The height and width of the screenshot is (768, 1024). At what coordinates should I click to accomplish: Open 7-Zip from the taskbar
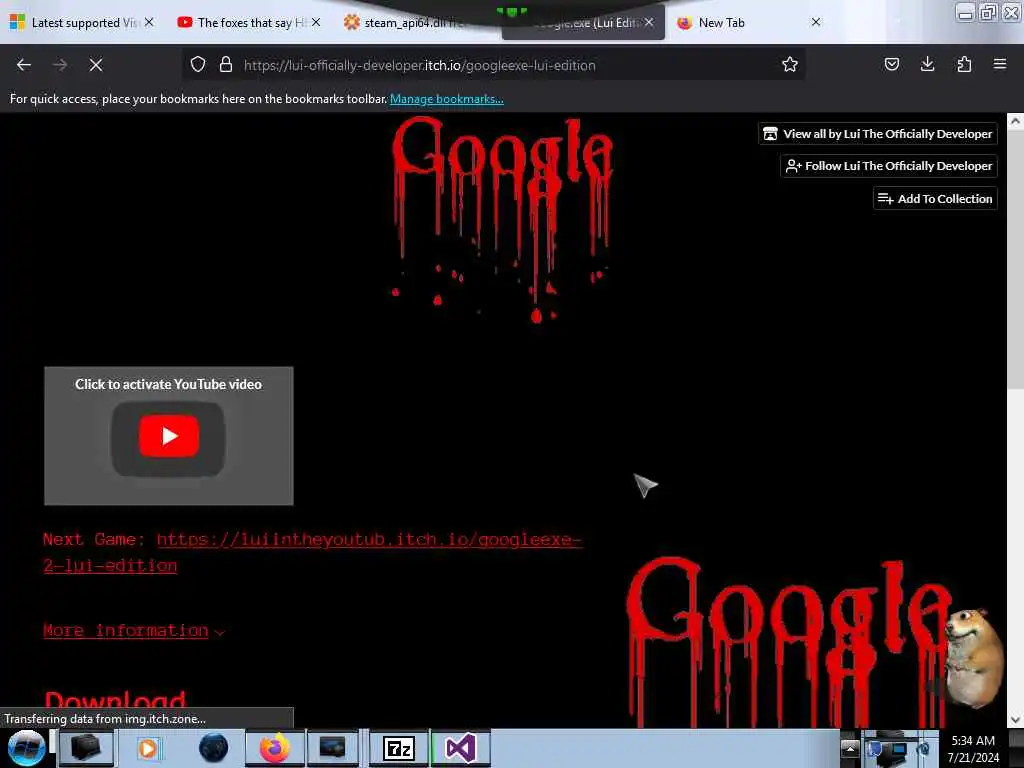(398, 748)
